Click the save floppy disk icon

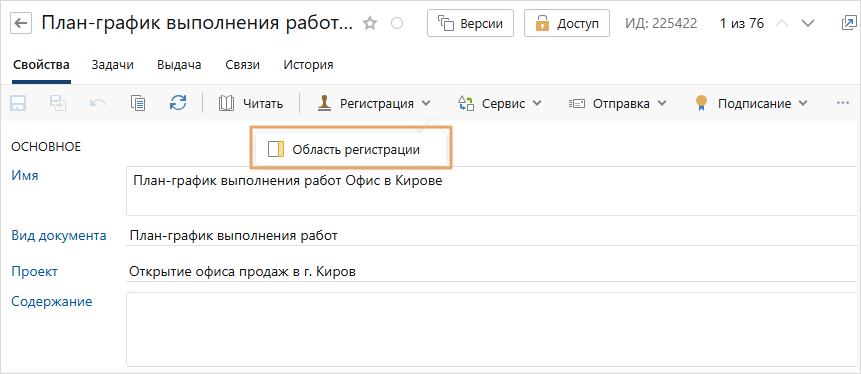(x=19, y=103)
